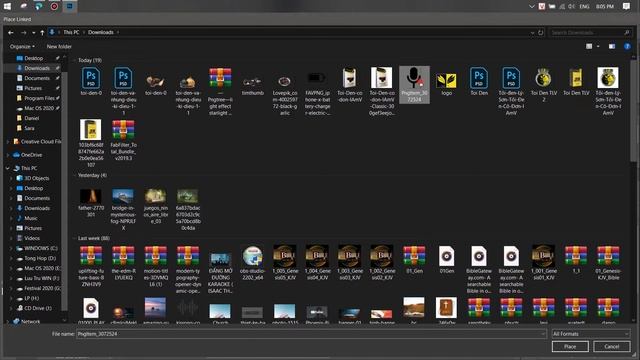
Task: Select Downloads in the address bar
Action: coord(101,32)
